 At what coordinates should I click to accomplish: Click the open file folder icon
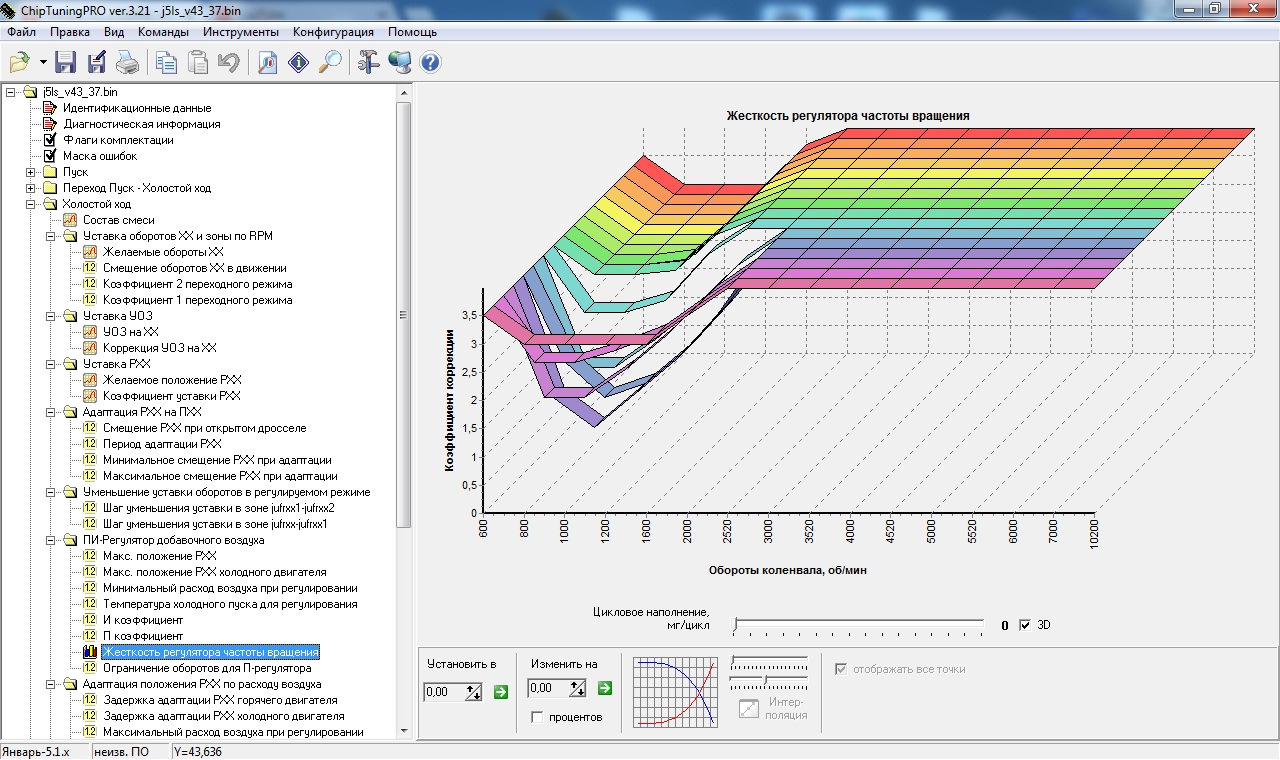19,63
